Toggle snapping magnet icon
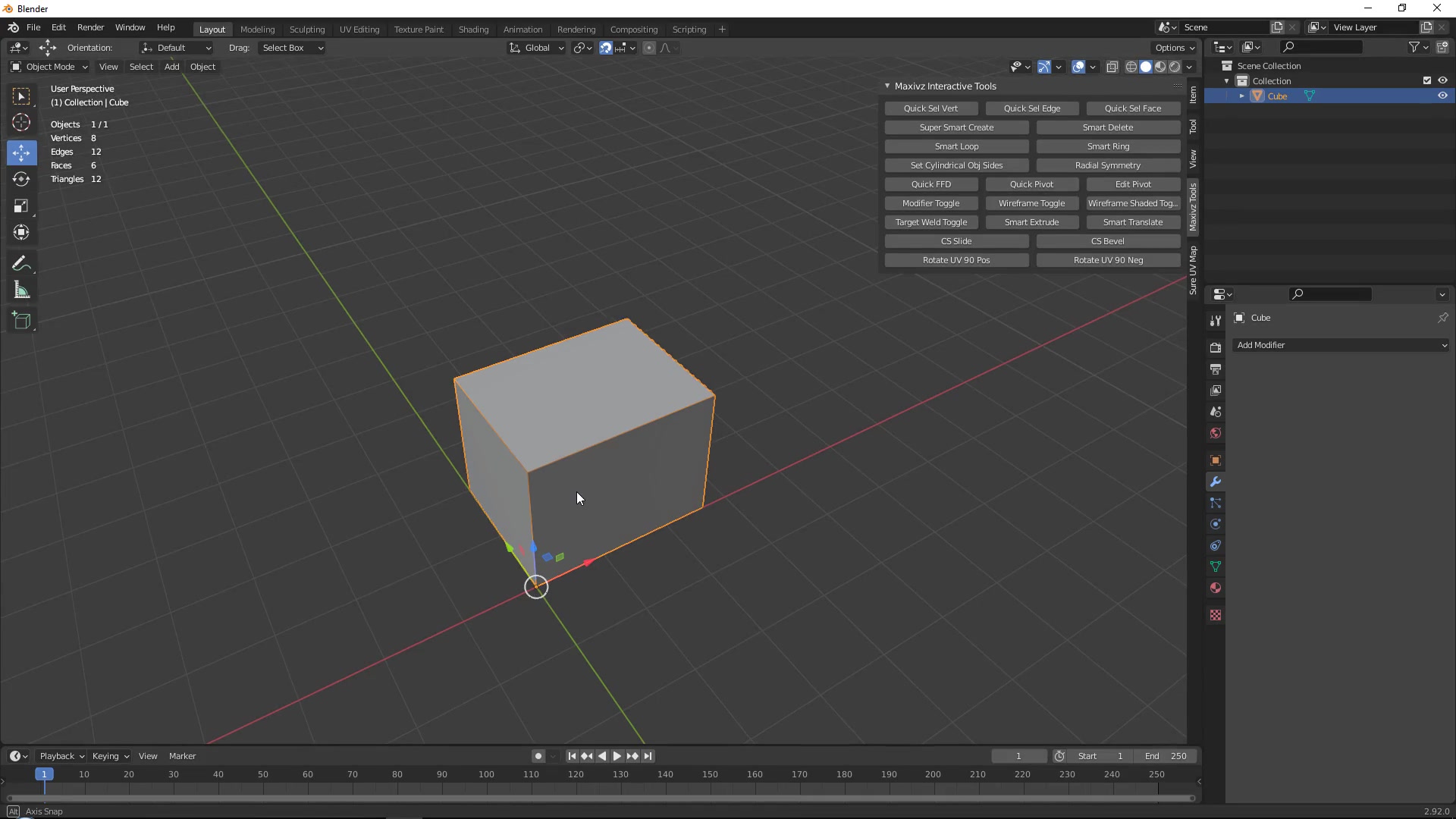The height and width of the screenshot is (819, 1456). coord(606,48)
